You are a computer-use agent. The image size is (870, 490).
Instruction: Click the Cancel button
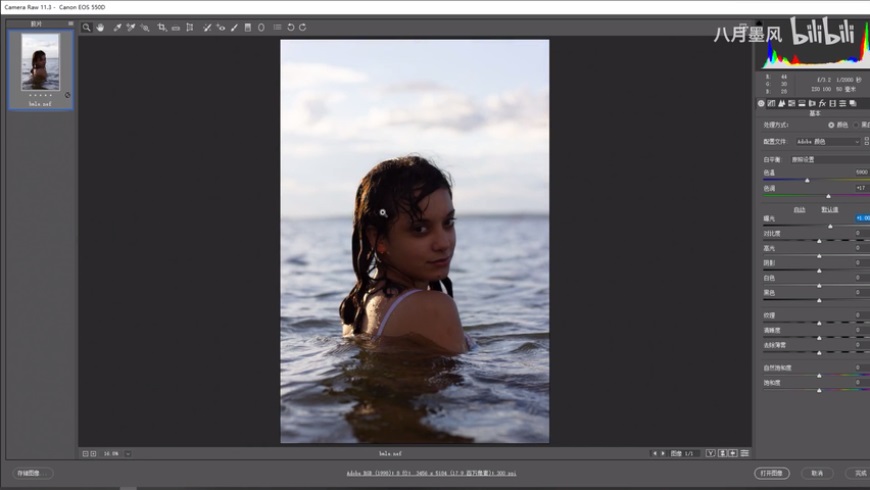[817, 473]
